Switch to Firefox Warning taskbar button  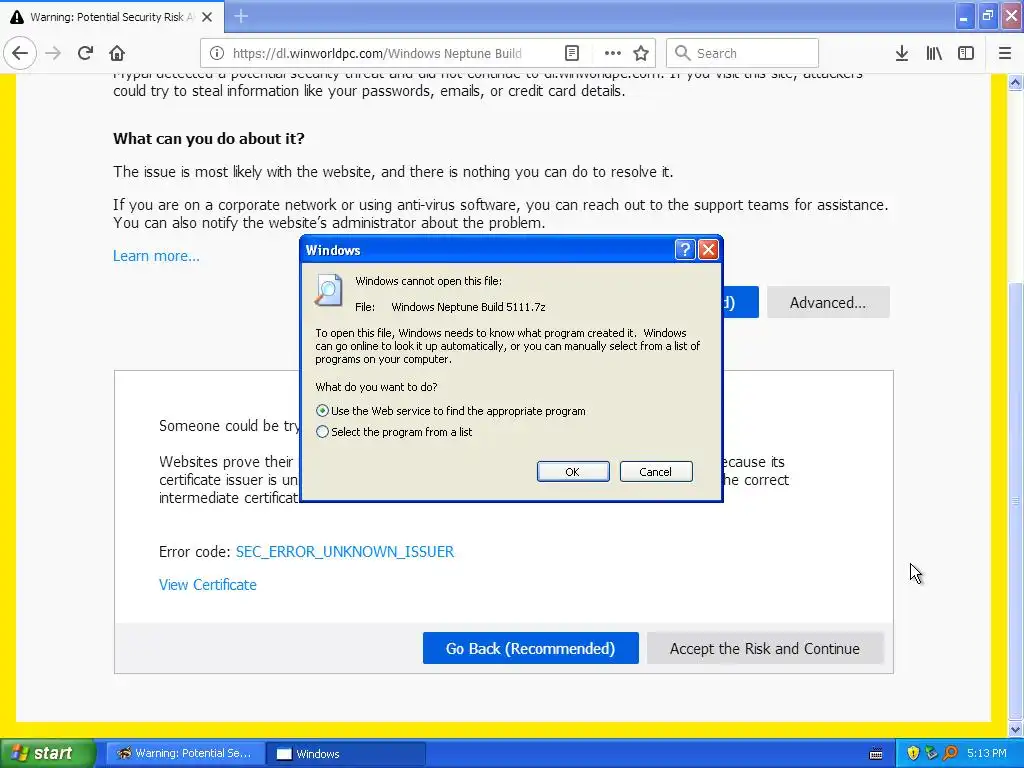[185, 754]
